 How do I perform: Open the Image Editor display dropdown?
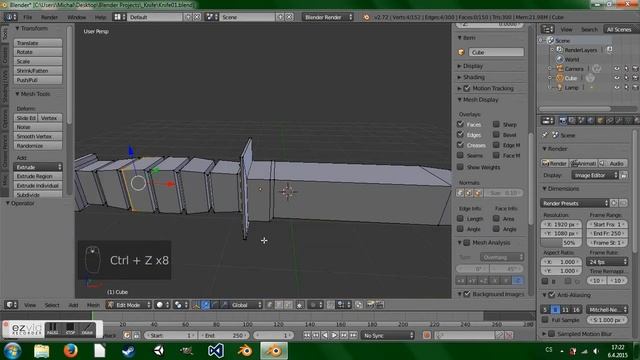click(595, 175)
